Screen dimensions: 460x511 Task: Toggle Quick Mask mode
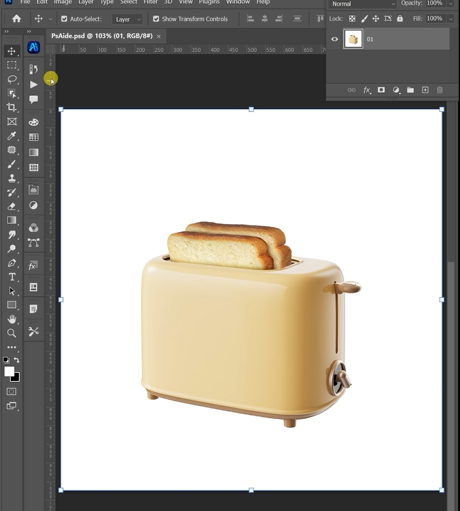point(12,391)
